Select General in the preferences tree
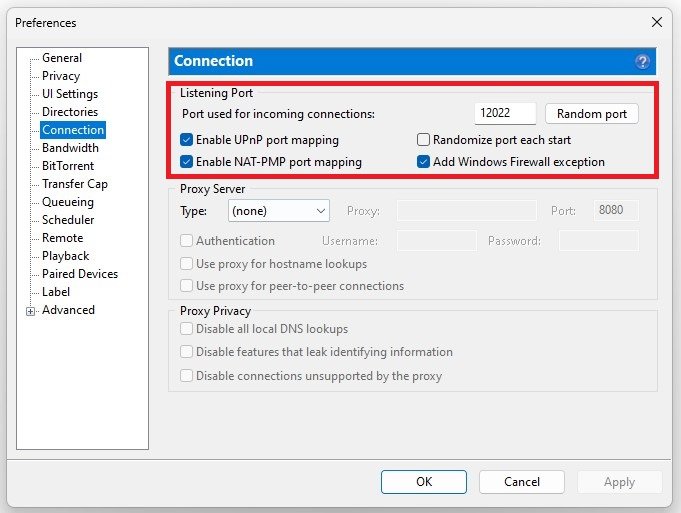The height and width of the screenshot is (513, 681). (62, 58)
